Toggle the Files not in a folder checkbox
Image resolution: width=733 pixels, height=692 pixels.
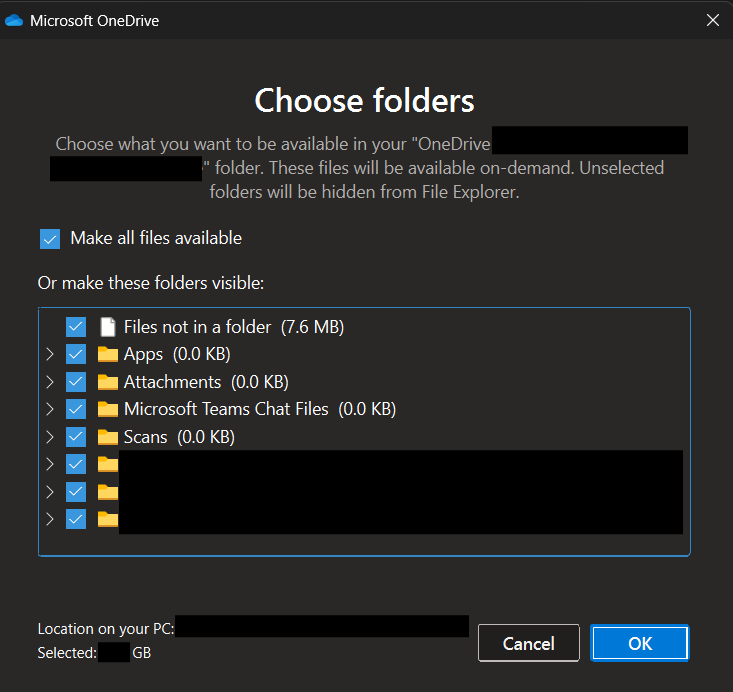pyautogui.click(x=76, y=327)
